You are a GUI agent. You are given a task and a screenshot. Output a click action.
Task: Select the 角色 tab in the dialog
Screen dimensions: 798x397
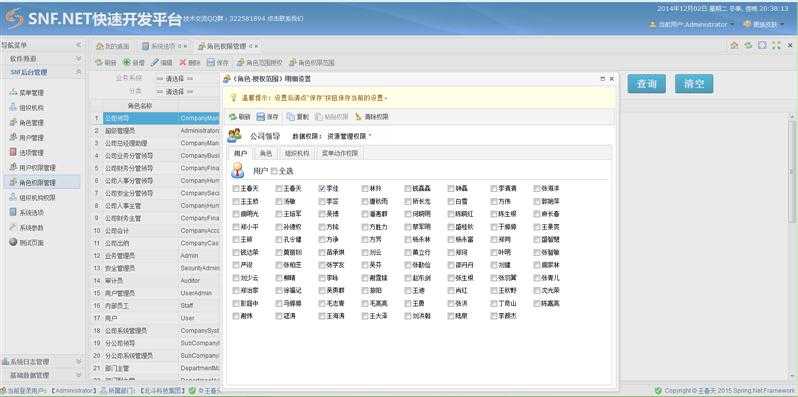[x=266, y=153]
